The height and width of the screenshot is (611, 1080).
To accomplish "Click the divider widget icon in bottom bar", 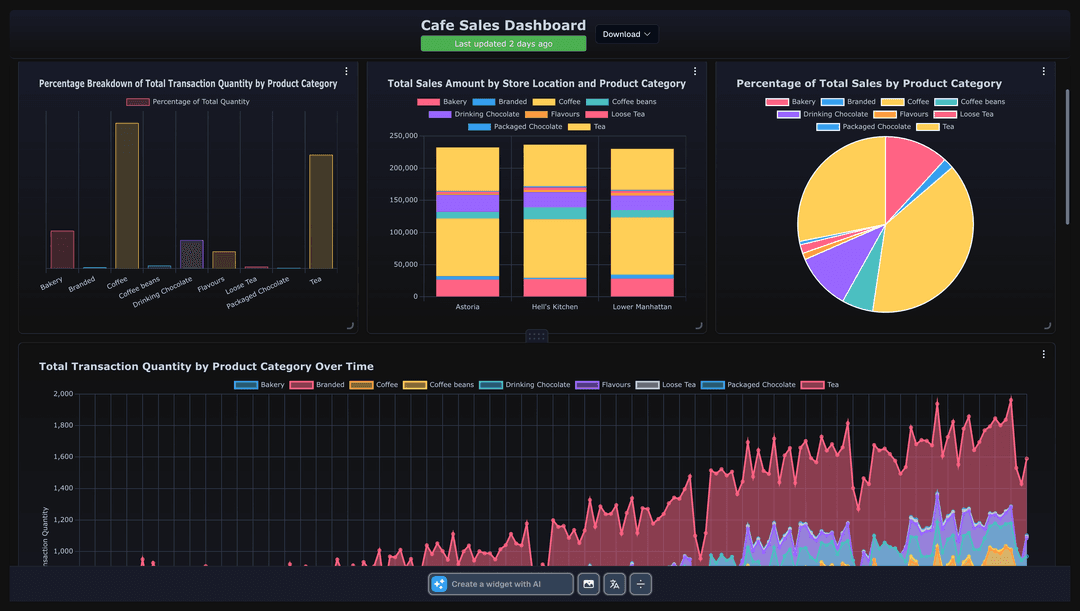I will [638, 584].
